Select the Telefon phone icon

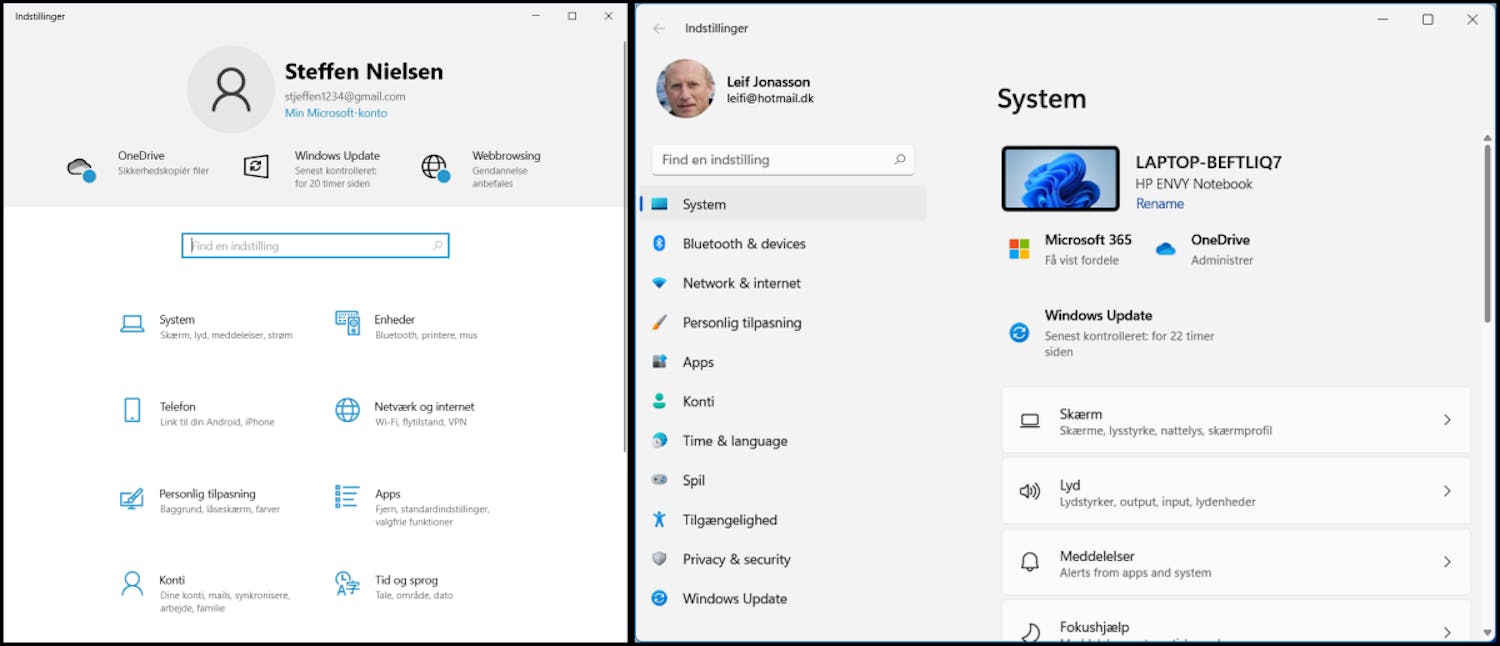[x=132, y=412]
